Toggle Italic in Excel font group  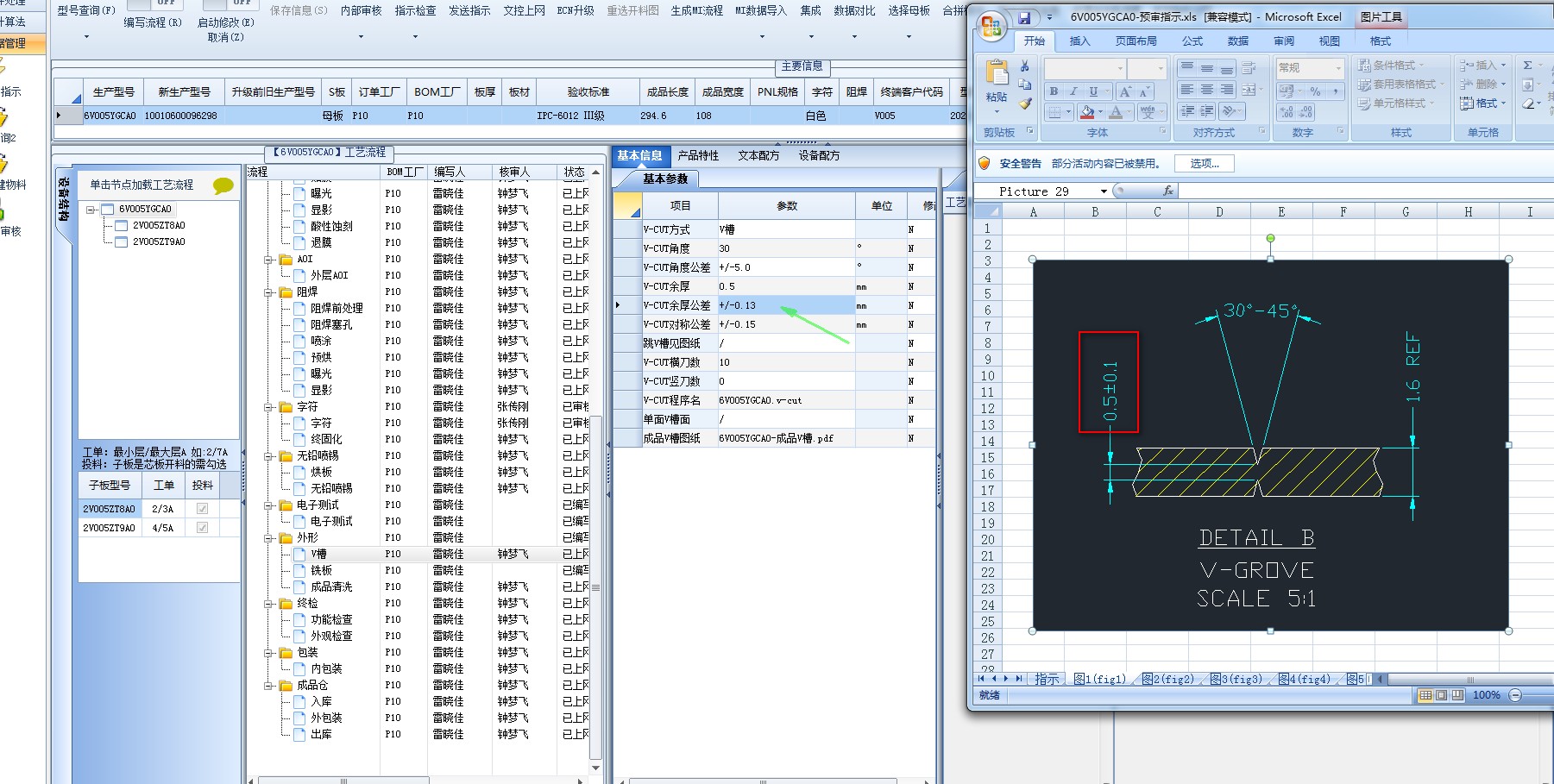pos(1073,91)
